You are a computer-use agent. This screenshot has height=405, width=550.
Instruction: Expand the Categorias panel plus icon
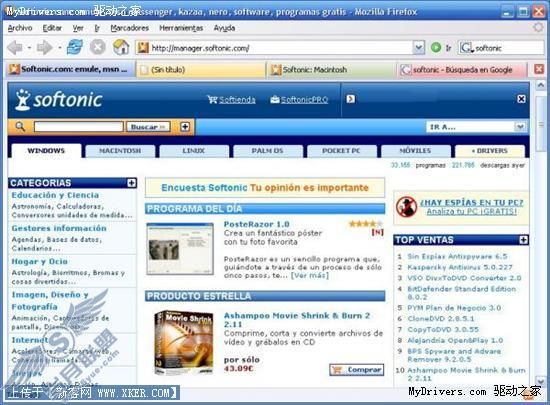pyautogui.click(x=132, y=183)
